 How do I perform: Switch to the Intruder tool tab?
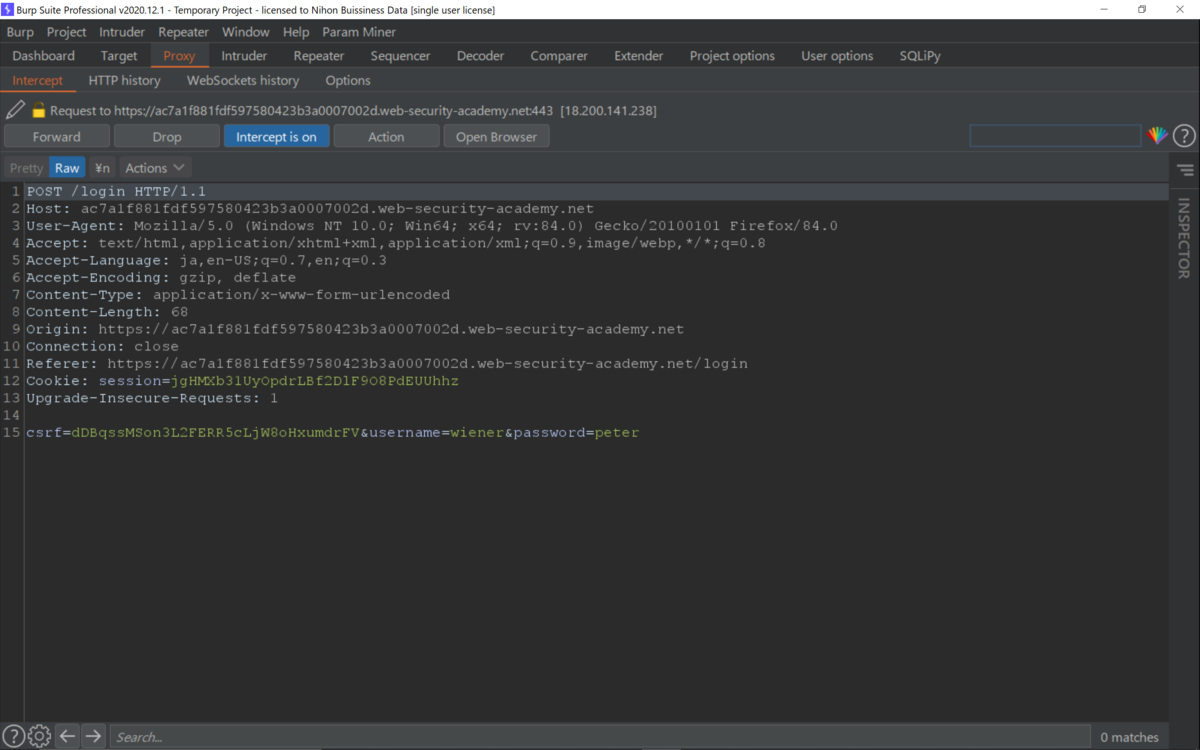pyautogui.click(x=244, y=56)
